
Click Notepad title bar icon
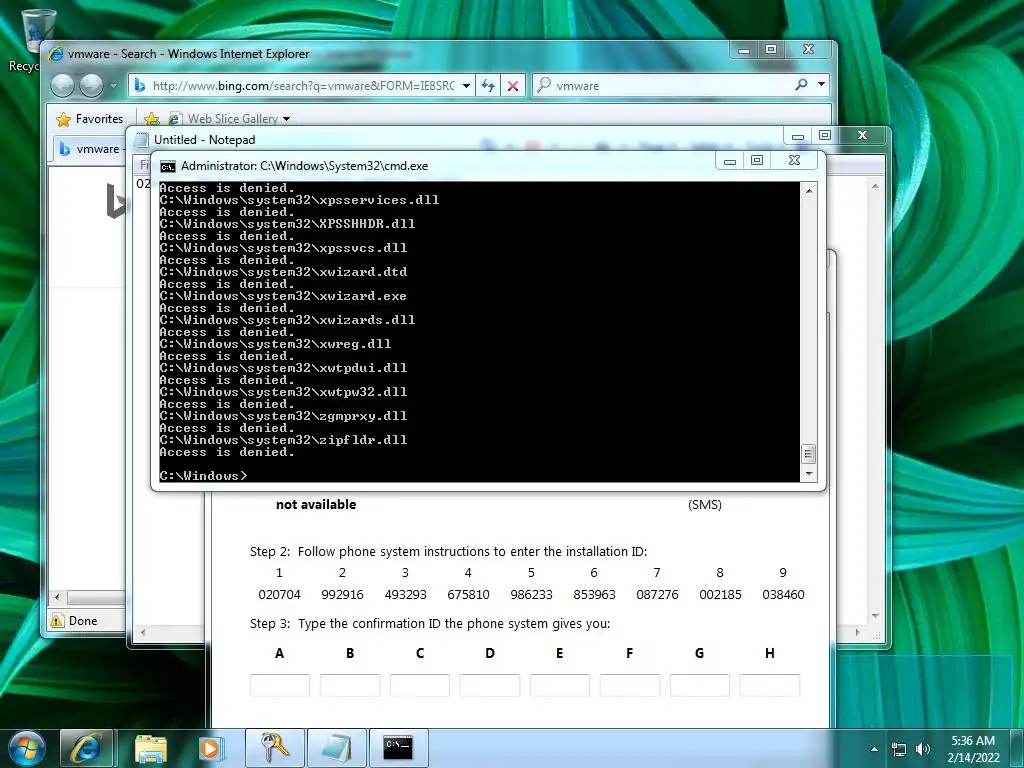[x=141, y=140]
